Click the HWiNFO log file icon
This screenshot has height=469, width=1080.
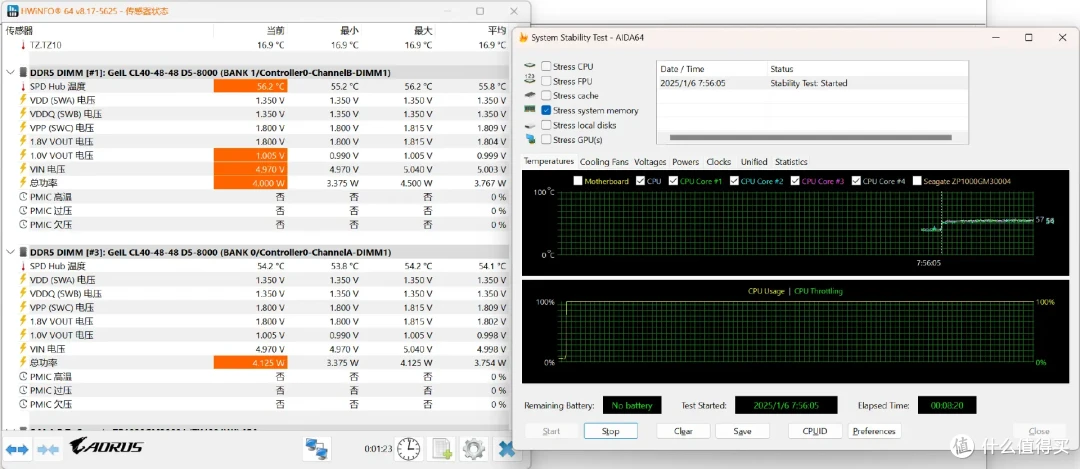coord(441,449)
